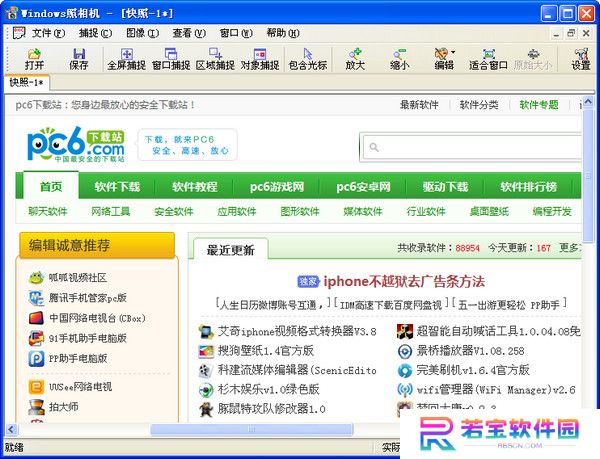Click 适合窗口 fit to window icon

488,59
